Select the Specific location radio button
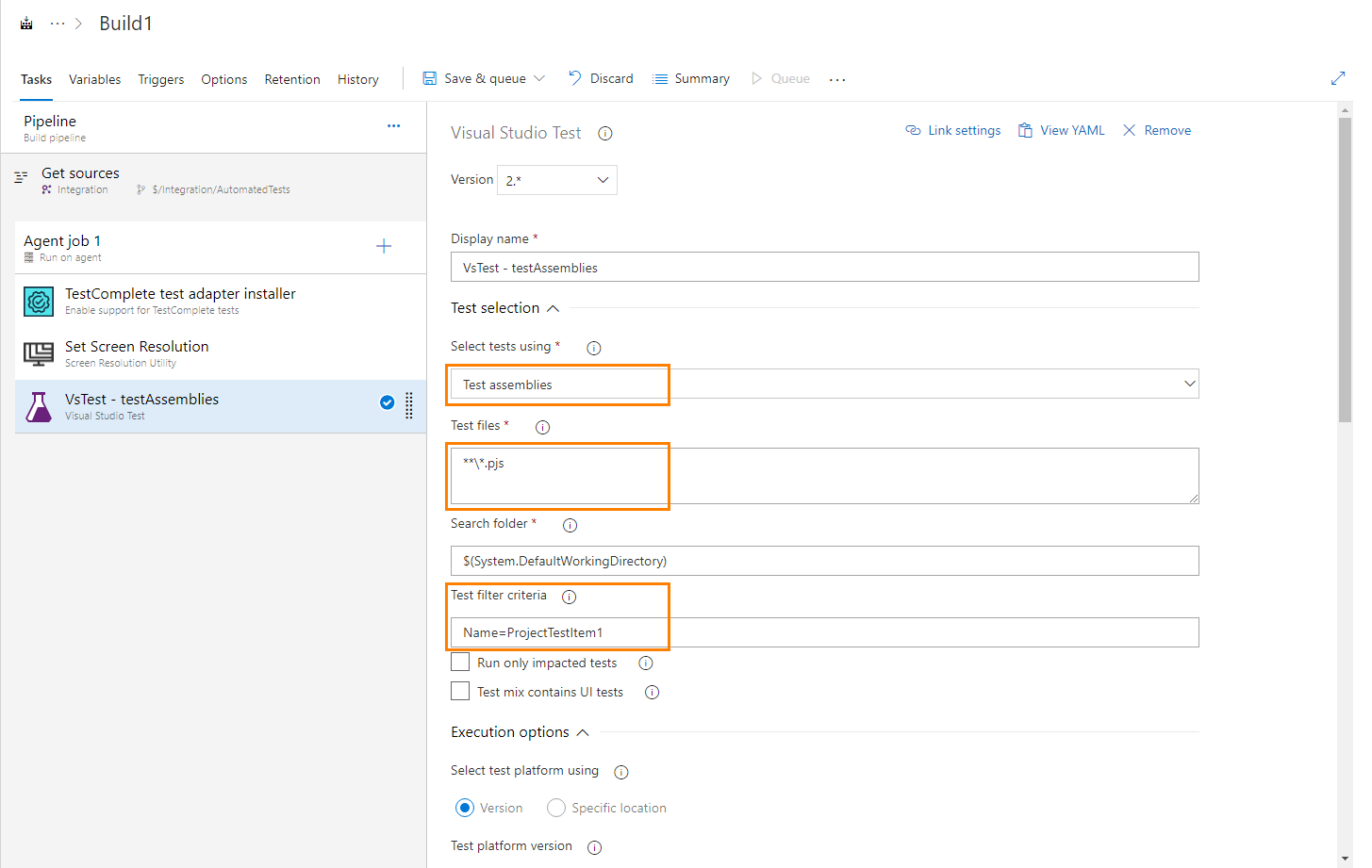1372x868 pixels. pyautogui.click(x=555, y=808)
